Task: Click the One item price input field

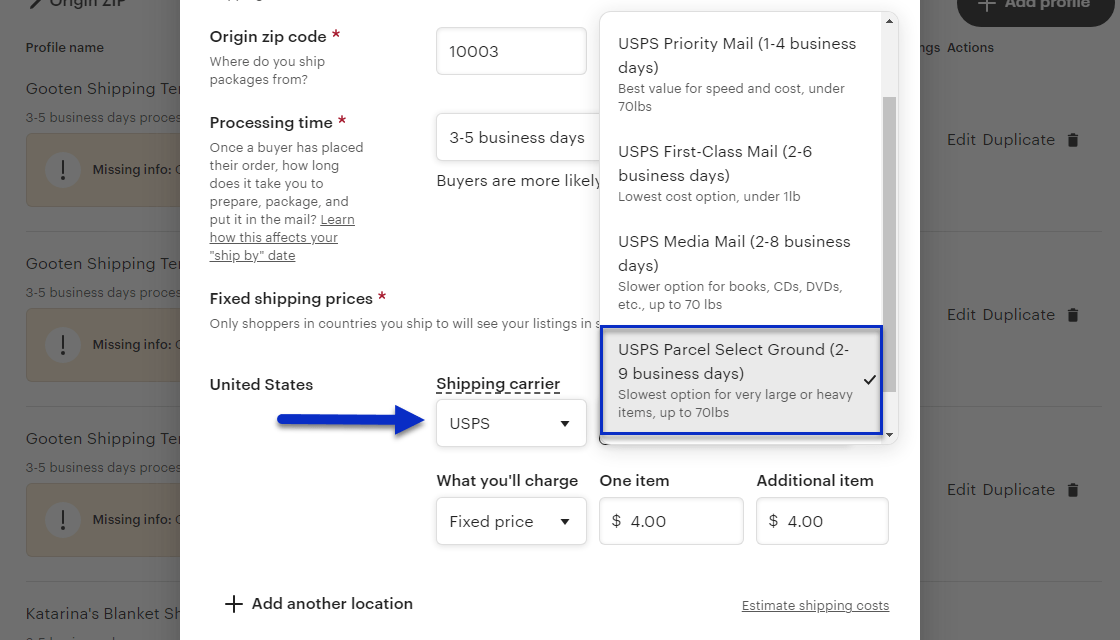Action: (x=671, y=521)
